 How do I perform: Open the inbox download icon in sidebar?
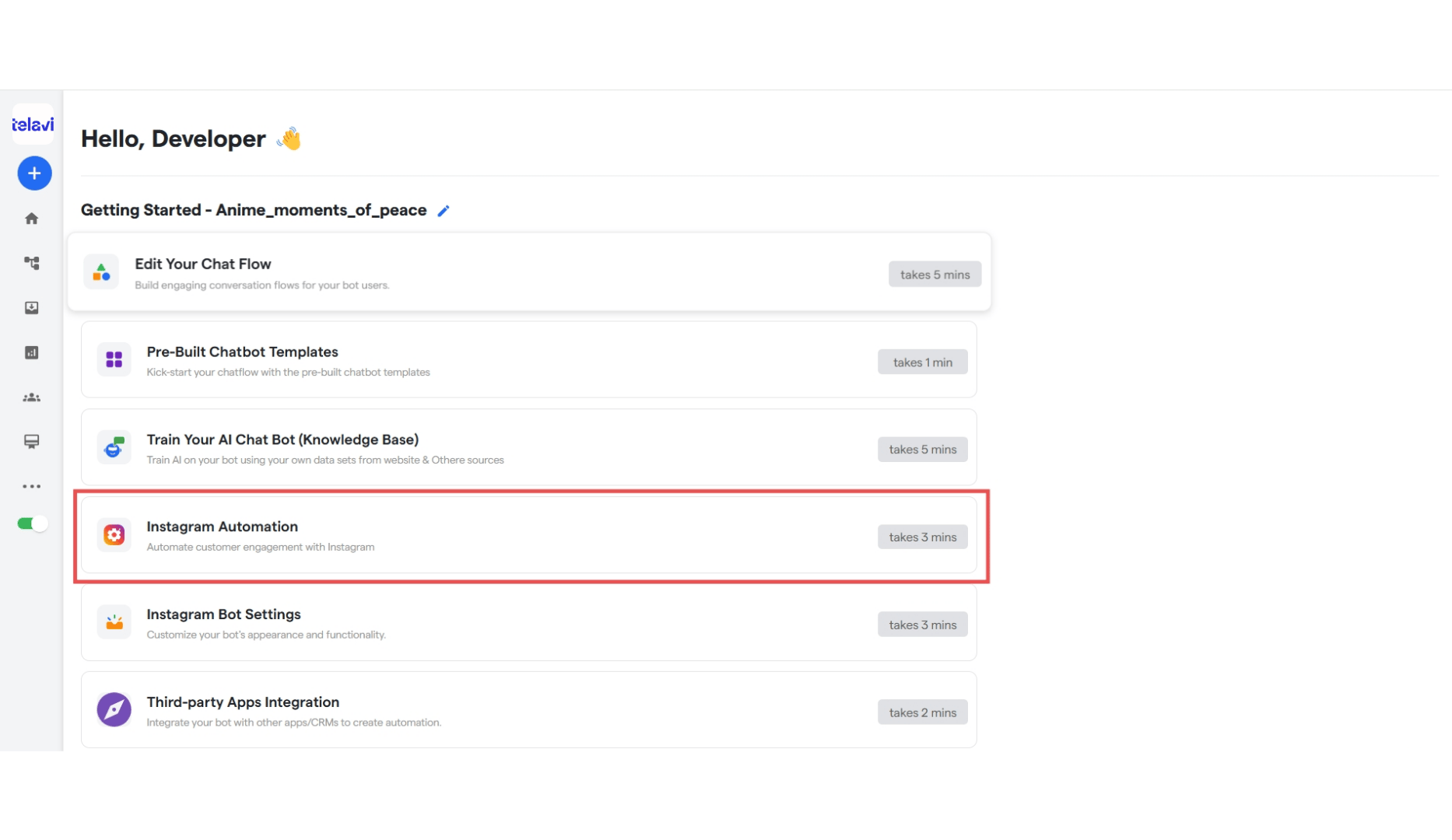pyautogui.click(x=32, y=308)
